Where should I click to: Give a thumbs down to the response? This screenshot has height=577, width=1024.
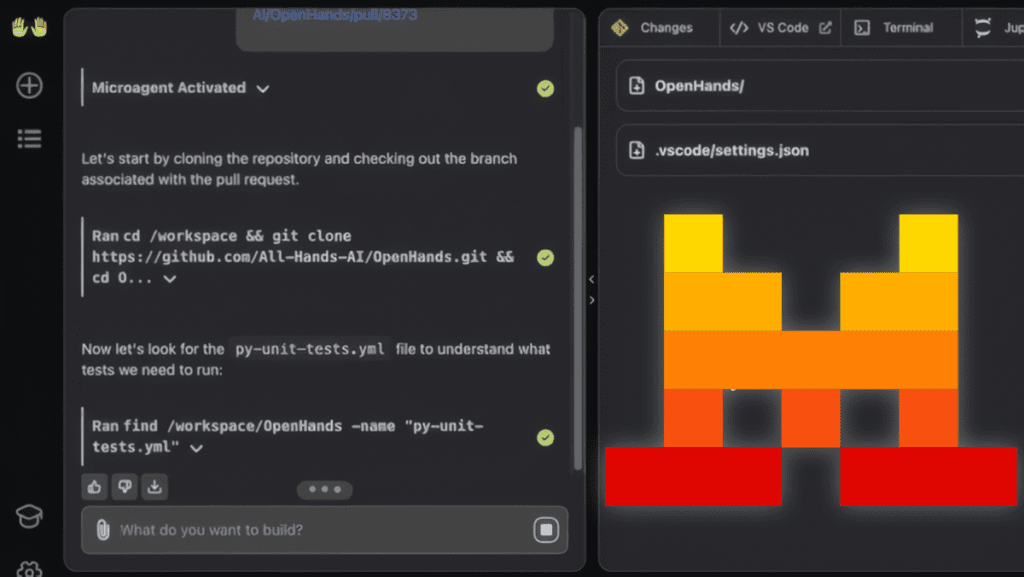(x=124, y=487)
